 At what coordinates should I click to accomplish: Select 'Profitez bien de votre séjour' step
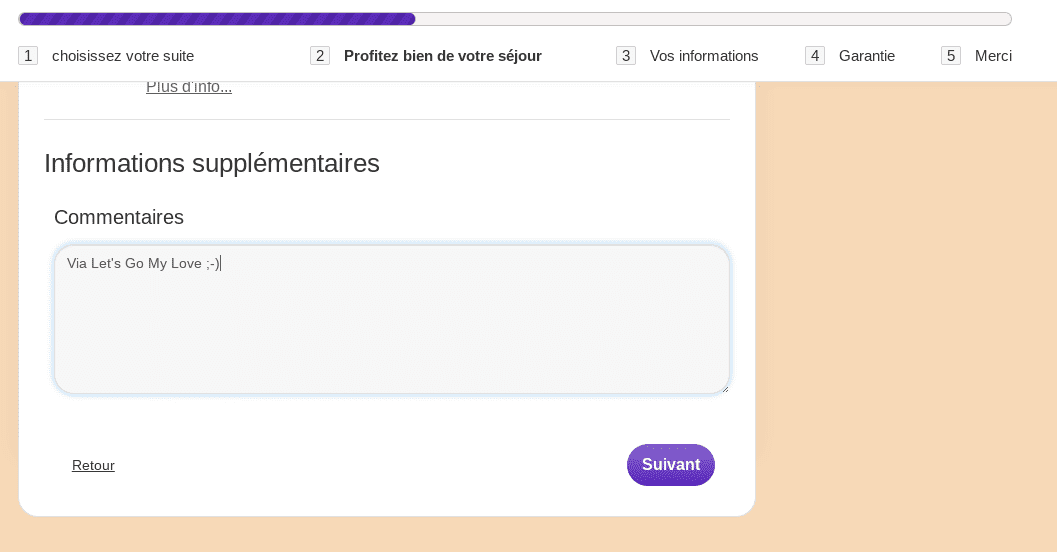(x=443, y=56)
